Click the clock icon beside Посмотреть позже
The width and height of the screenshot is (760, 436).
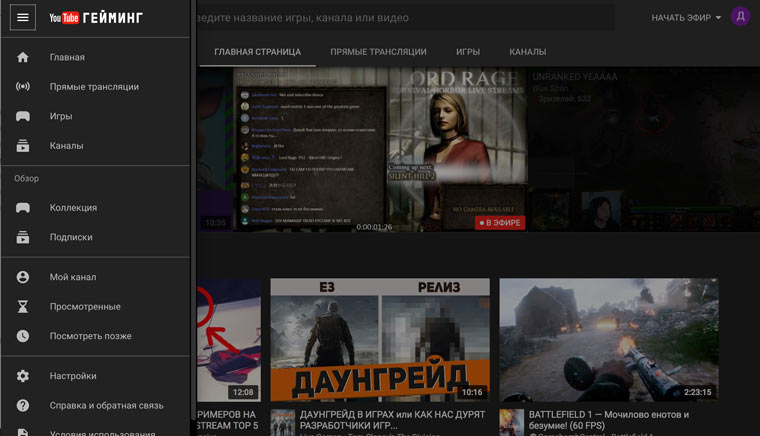[23, 336]
